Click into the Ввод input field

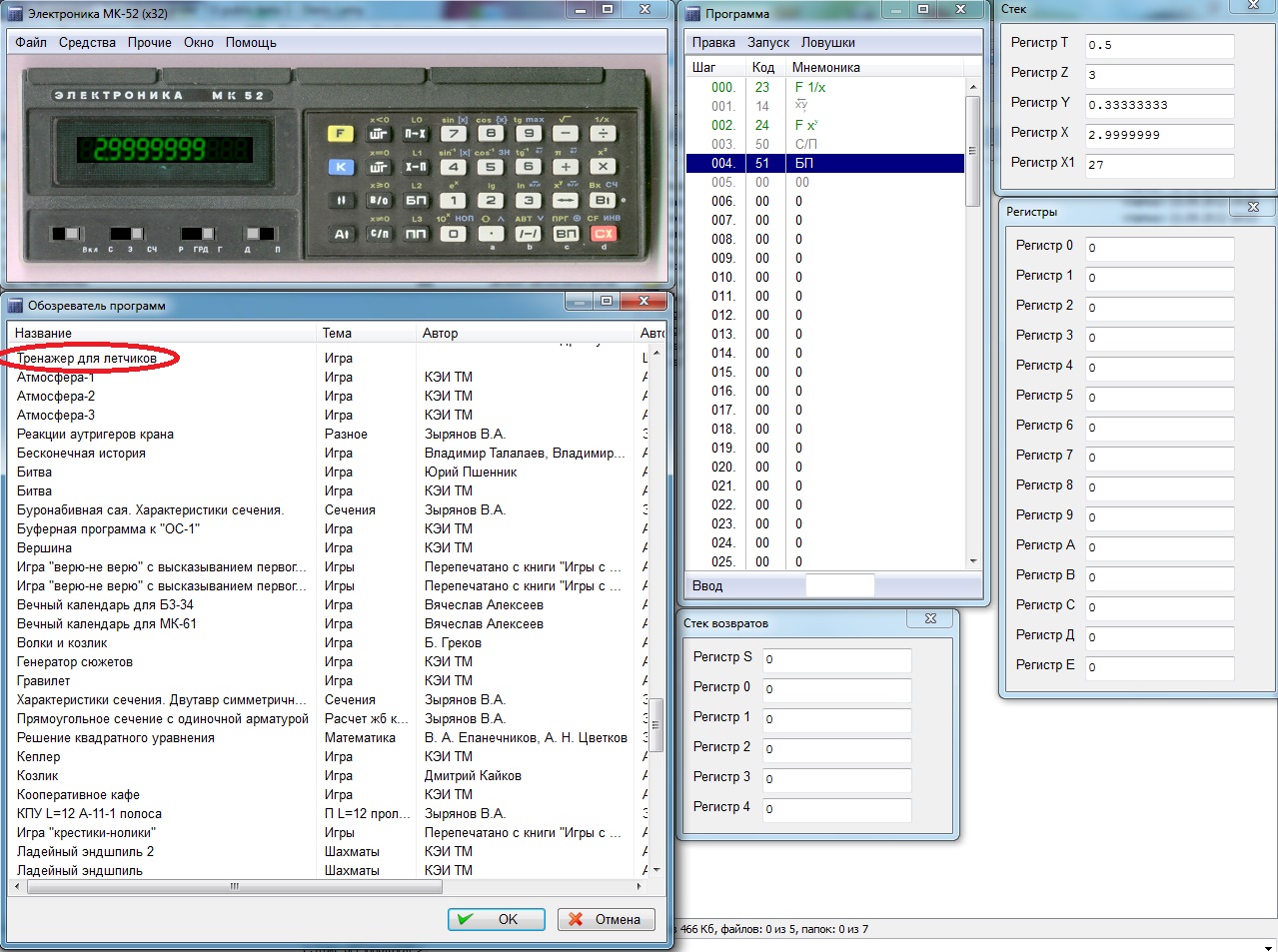(839, 585)
